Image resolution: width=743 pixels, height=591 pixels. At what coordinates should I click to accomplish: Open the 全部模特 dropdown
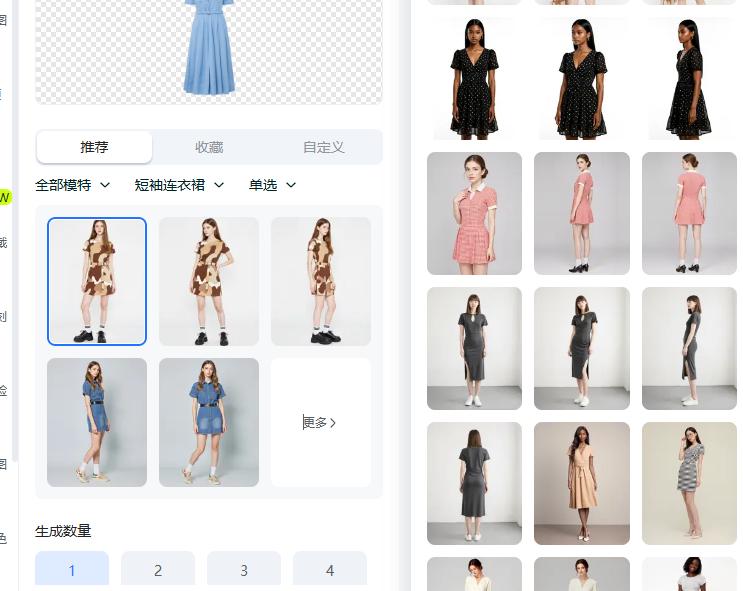tap(72, 185)
